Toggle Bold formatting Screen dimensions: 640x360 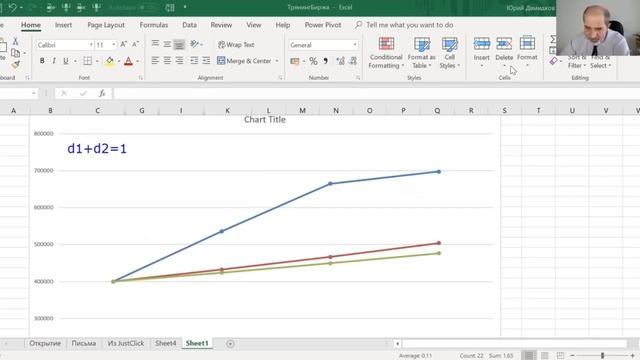[42, 61]
